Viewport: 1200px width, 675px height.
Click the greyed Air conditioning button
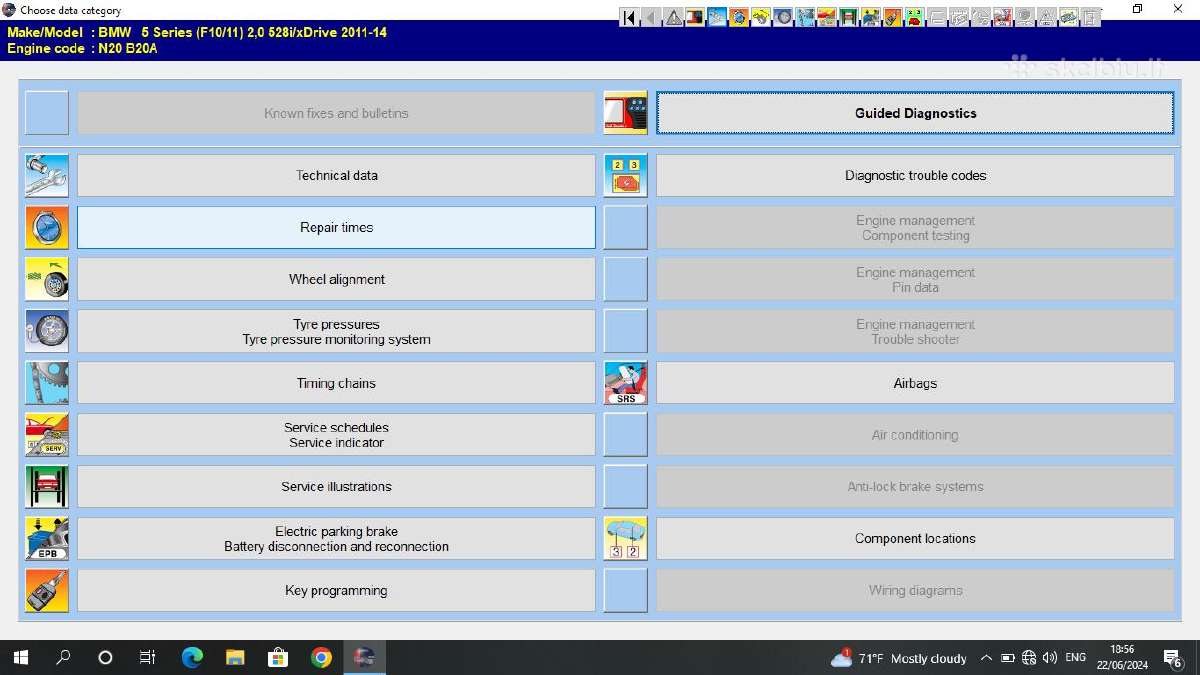915,435
